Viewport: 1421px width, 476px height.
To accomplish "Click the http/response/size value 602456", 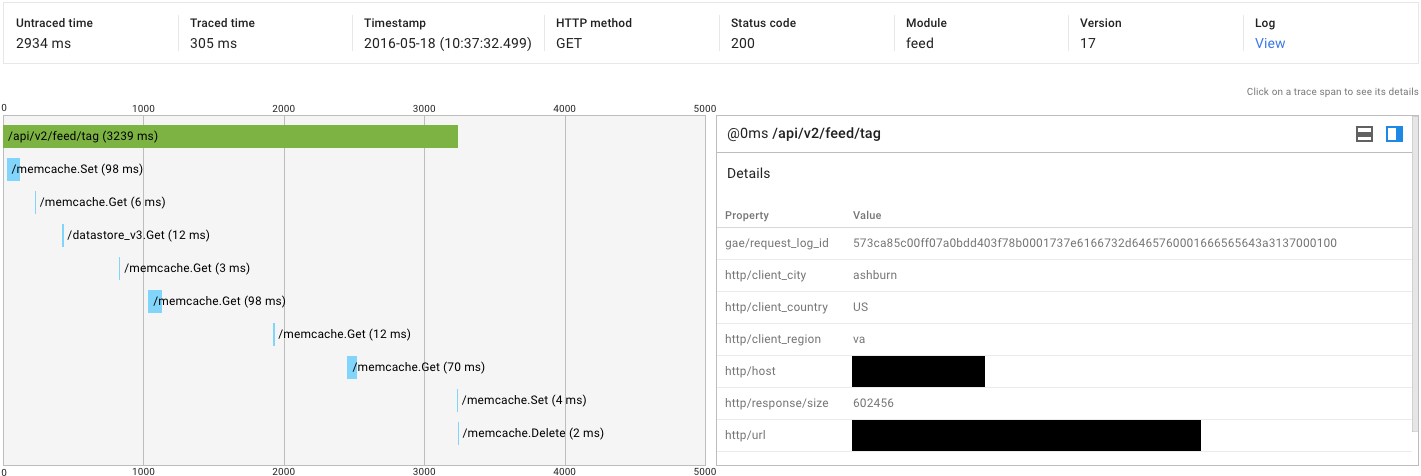I will (873, 403).
